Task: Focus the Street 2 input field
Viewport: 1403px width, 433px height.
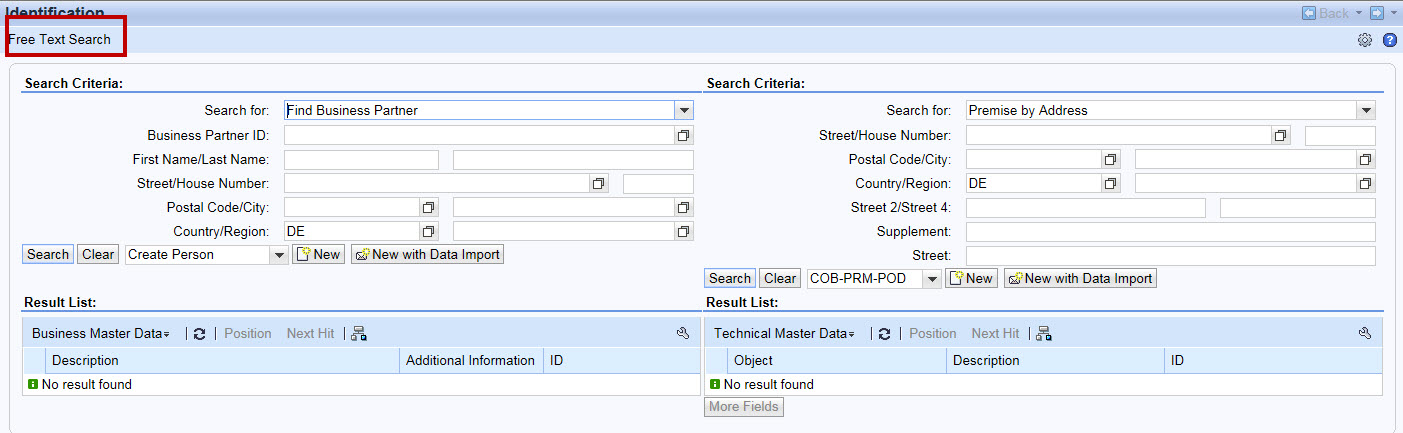Action: pyautogui.click(x=1086, y=208)
